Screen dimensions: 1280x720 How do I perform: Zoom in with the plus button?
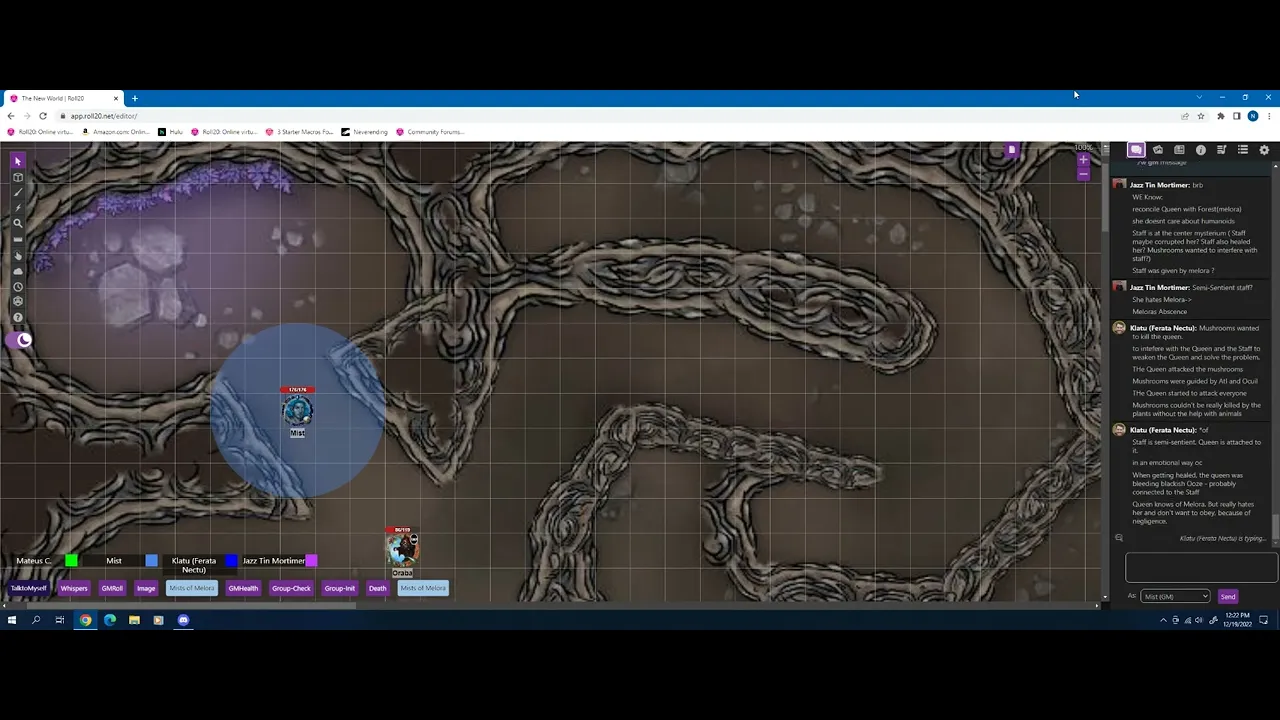tap(1083, 160)
